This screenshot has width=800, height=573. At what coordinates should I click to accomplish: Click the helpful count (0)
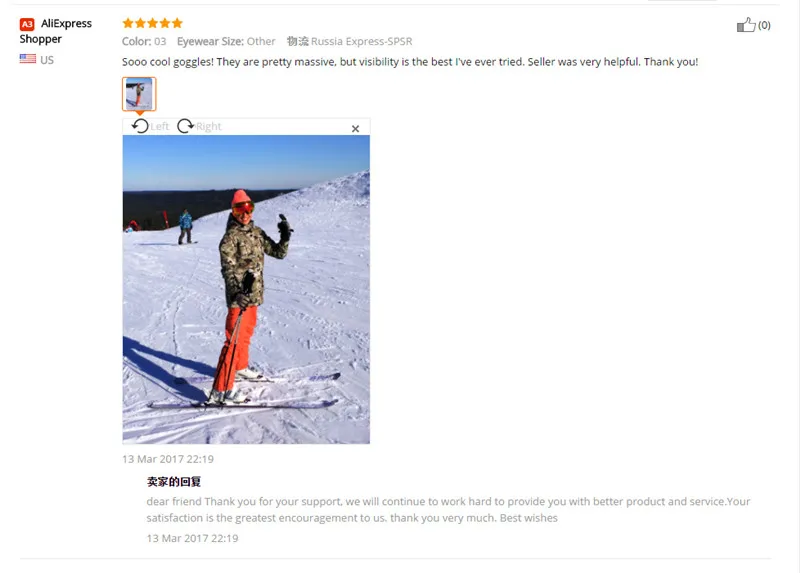click(x=764, y=25)
